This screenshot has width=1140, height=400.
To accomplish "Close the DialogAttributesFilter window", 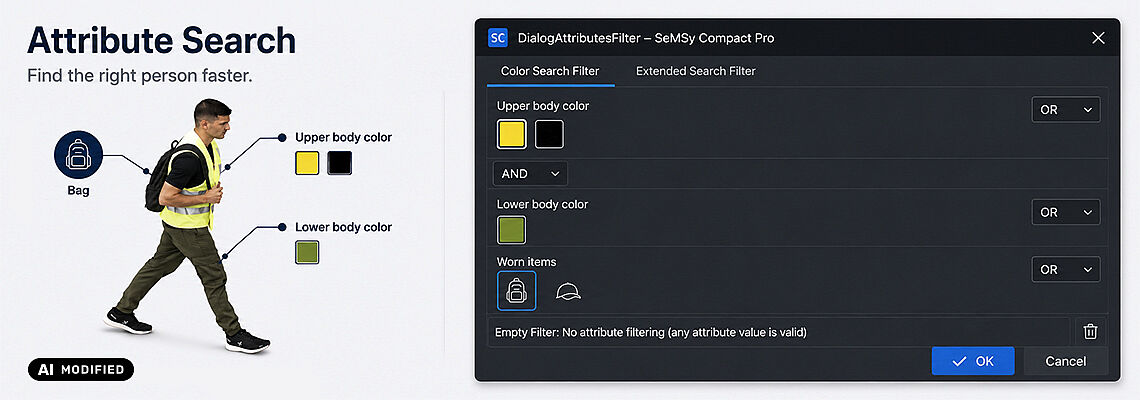I will 1099,38.
